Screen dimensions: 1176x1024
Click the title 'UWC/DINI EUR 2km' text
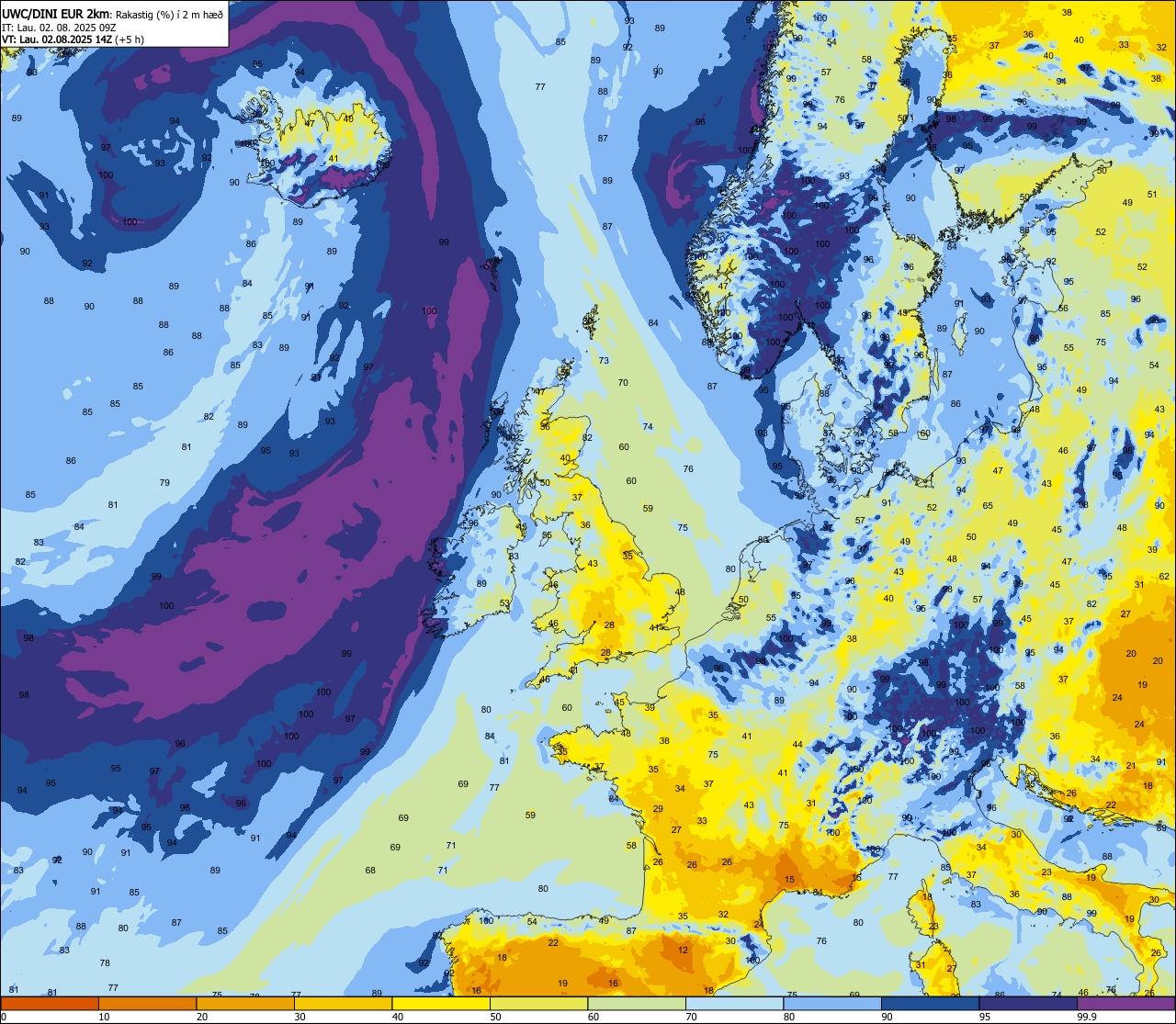(x=55, y=13)
